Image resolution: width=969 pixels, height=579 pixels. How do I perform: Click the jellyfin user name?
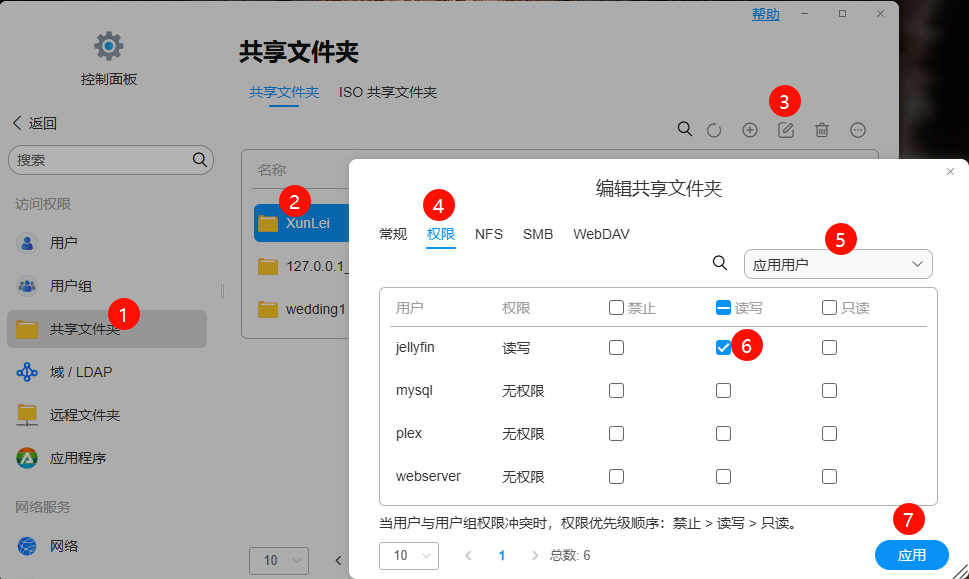click(415, 347)
